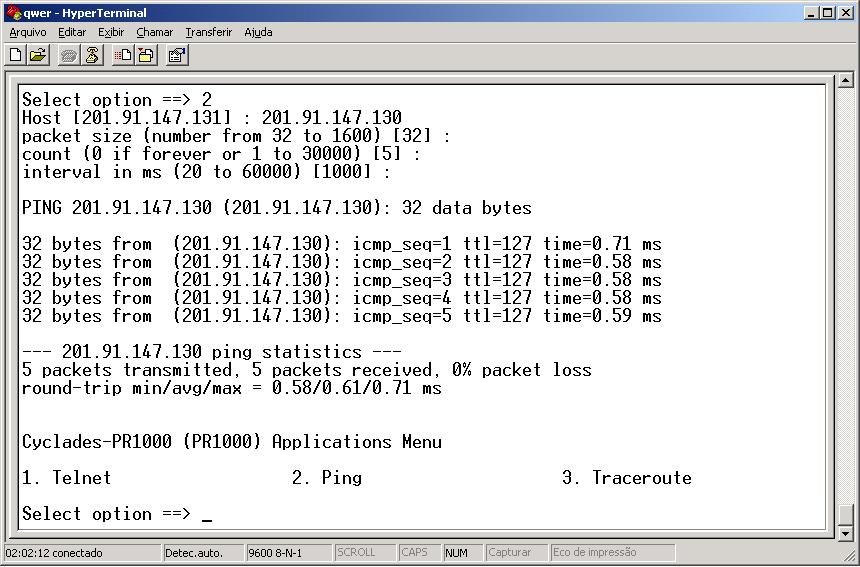Screen dimensions: 860x567
Task: Click the vertical scrollbar down arrow
Action: pos(846,533)
